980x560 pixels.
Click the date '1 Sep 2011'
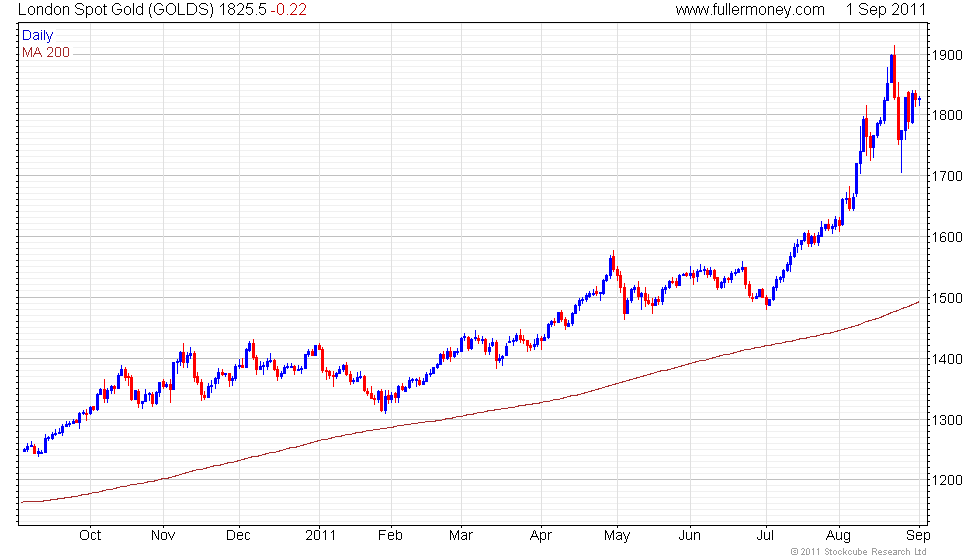coord(886,9)
